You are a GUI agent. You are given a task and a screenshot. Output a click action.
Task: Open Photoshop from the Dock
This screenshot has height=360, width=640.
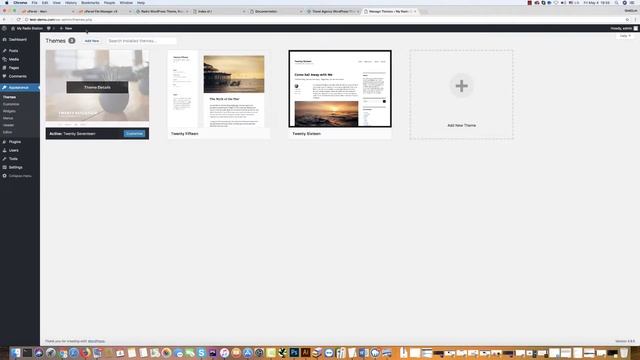pos(294,352)
